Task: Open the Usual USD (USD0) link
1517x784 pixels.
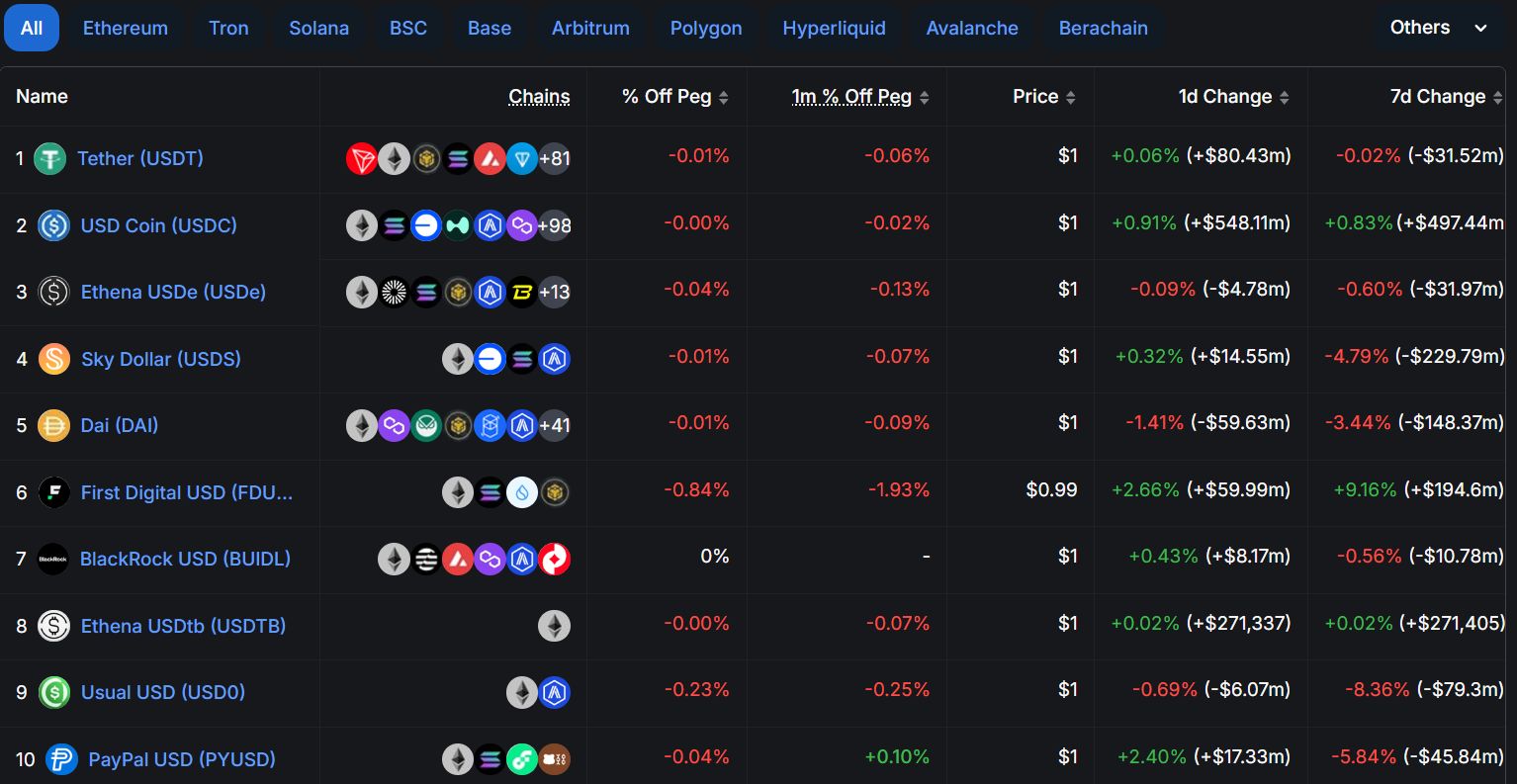Action: 162,692
